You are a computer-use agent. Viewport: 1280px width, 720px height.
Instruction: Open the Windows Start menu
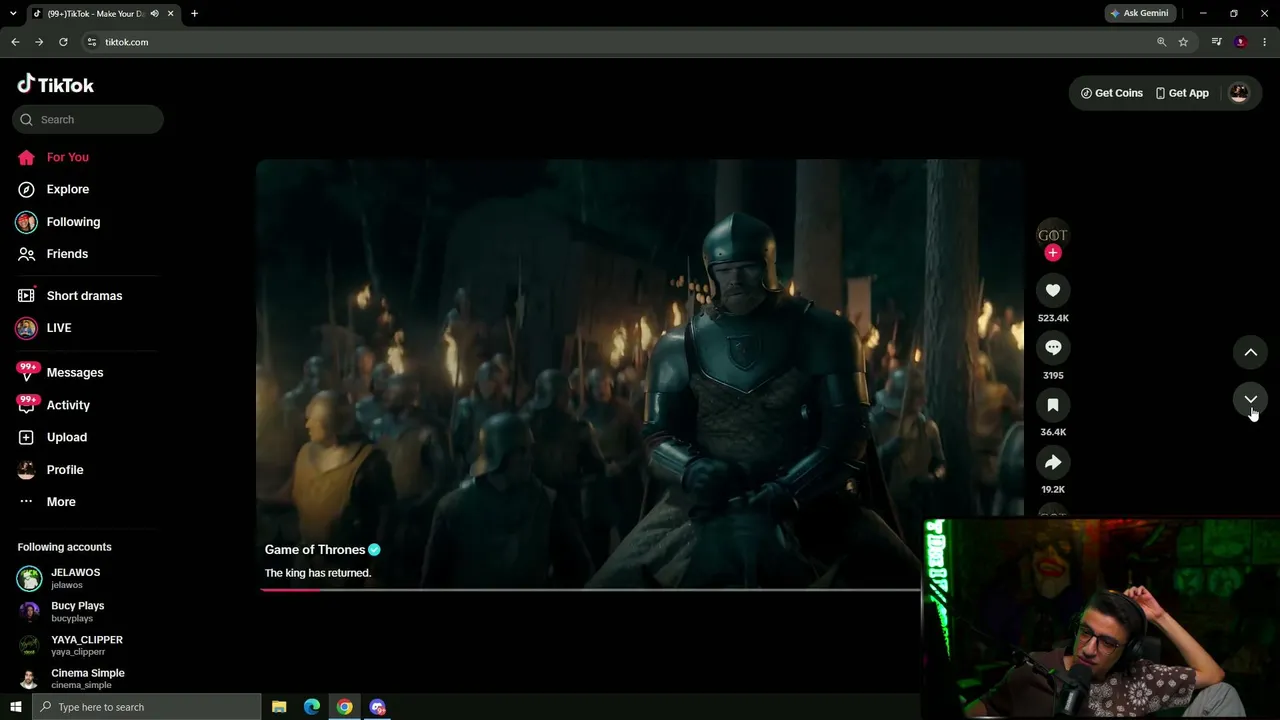[15, 707]
